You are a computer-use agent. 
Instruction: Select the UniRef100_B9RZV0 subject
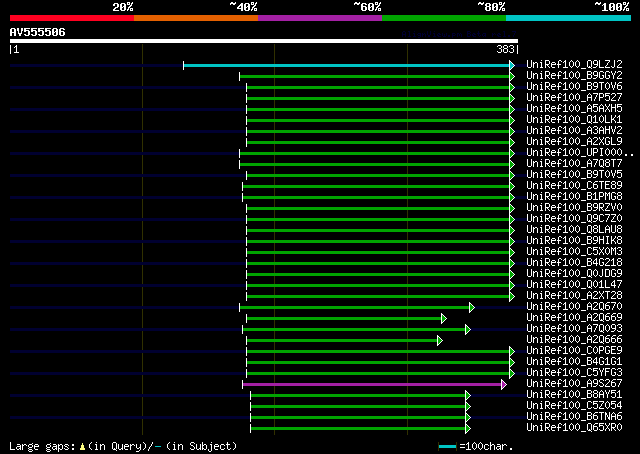574,208
